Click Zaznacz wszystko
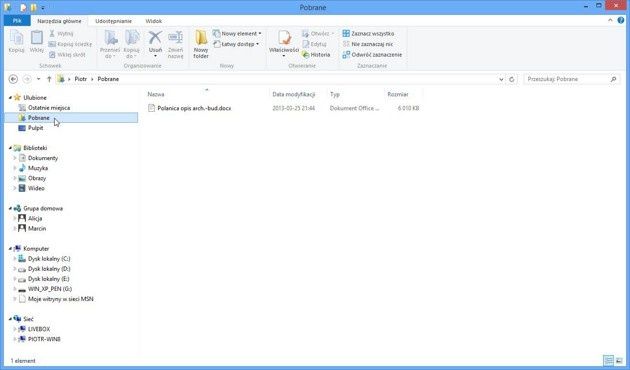 coord(368,34)
